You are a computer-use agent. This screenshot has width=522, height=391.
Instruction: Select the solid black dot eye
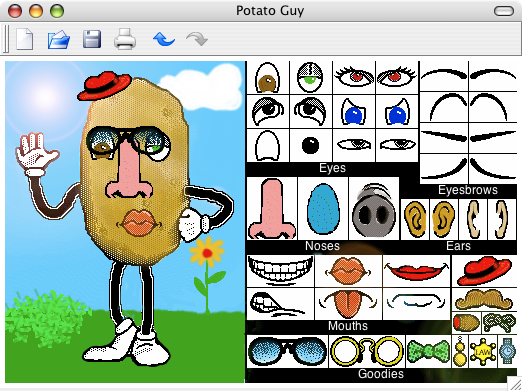coord(310,145)
